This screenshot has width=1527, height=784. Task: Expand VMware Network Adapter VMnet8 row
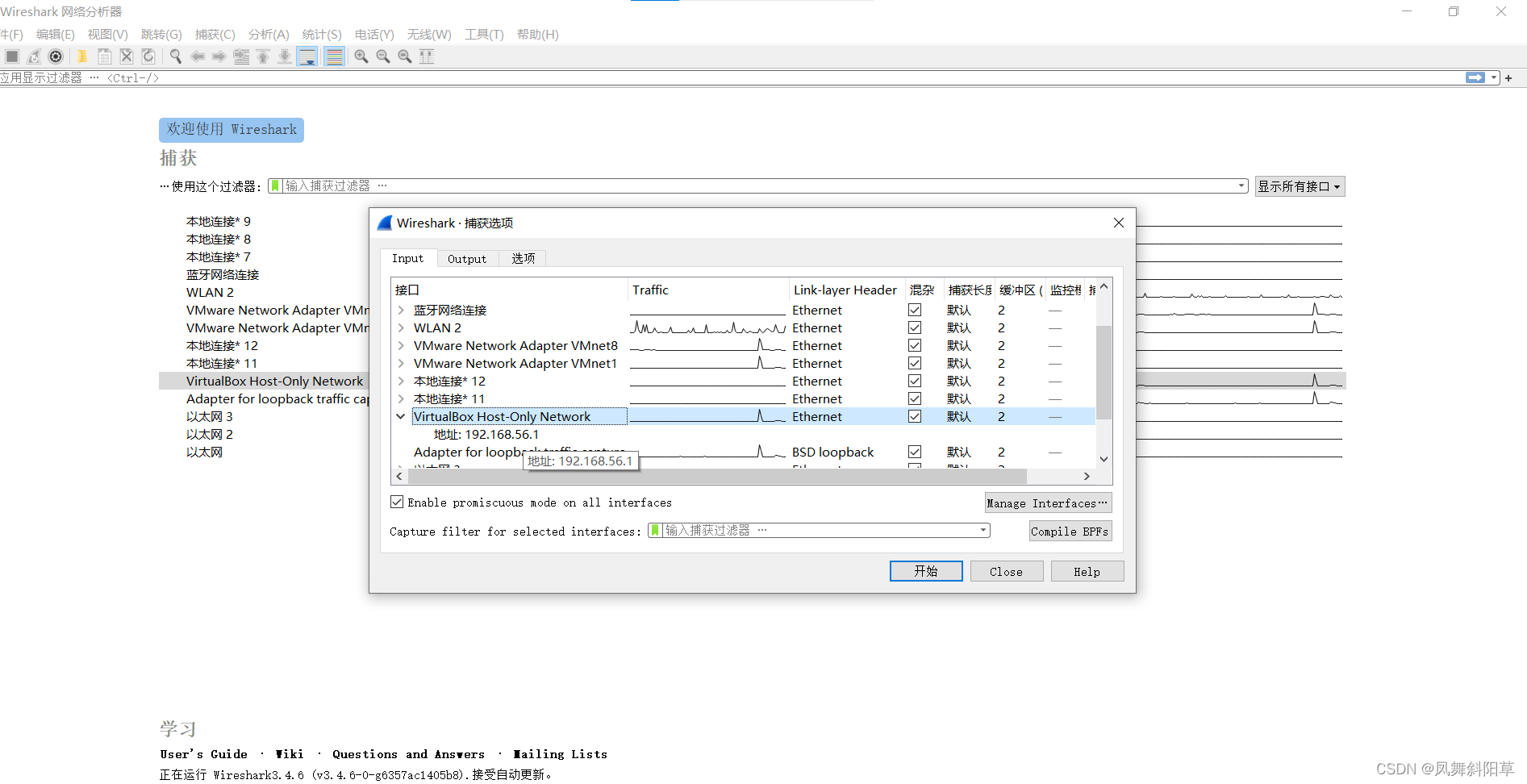401,345
